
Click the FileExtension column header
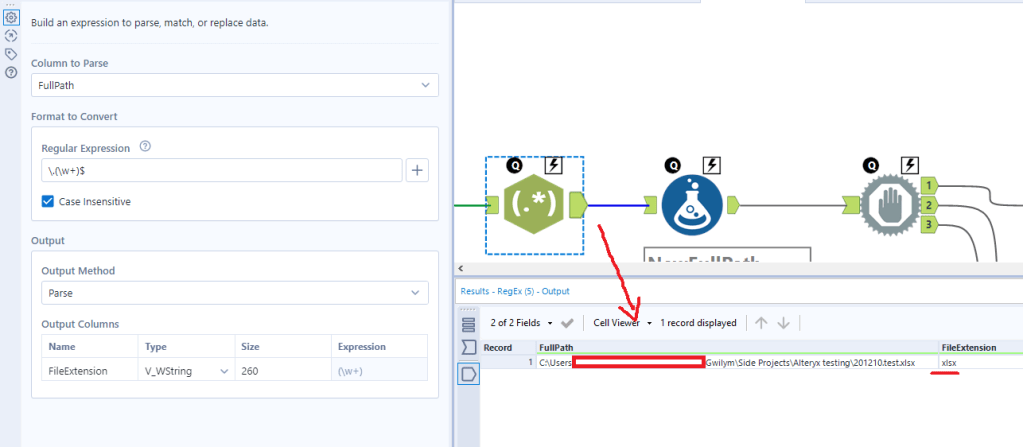point(969,347)
